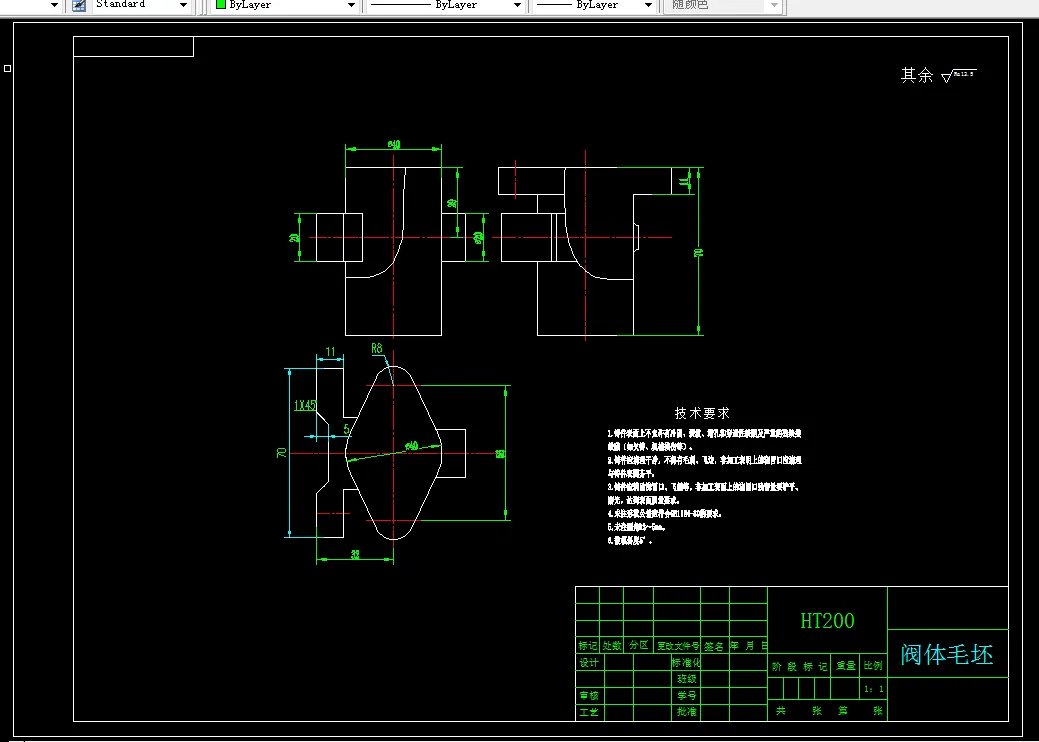Select the 重量 header in the title block
The height and width of the screenshot is (742, 1039).
click(x=846, y=666)
